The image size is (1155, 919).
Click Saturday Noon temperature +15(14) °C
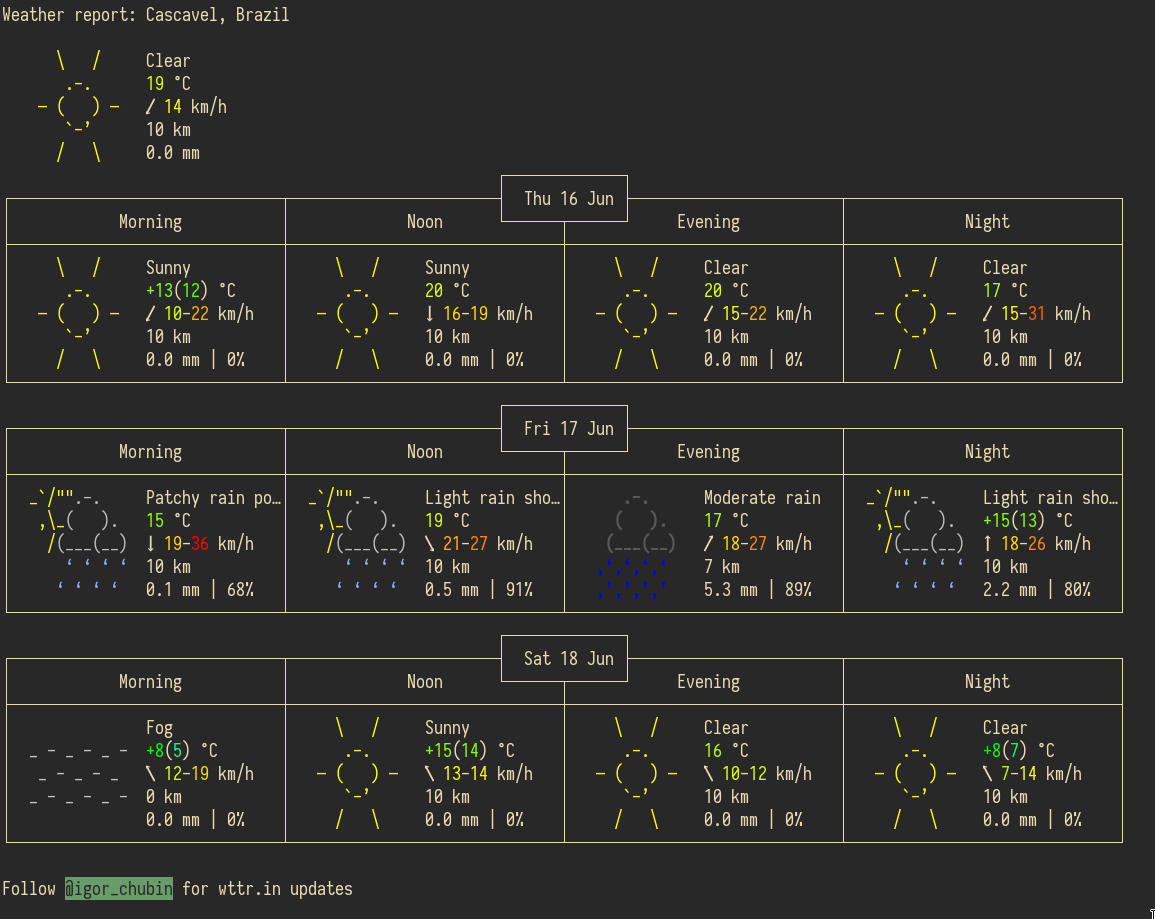pyautogui.click(x=469, y=750)
